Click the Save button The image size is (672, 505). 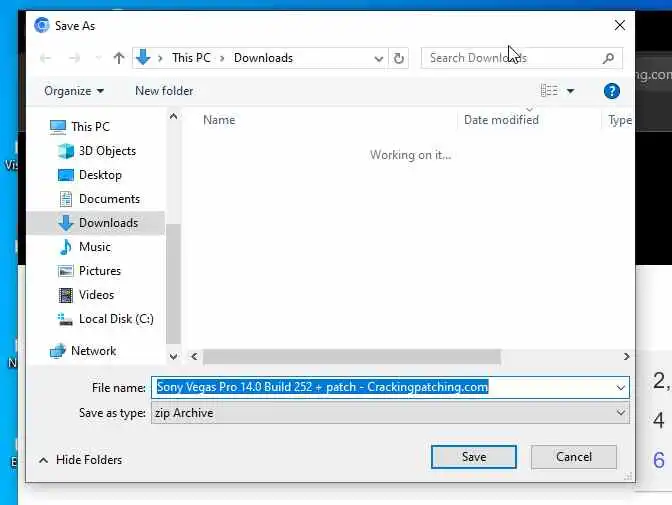point(474,457)
